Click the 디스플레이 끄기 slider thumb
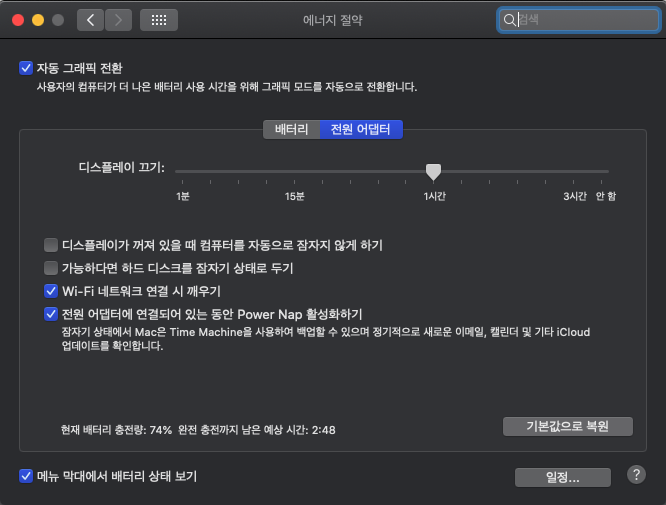 tap(433, 172)
